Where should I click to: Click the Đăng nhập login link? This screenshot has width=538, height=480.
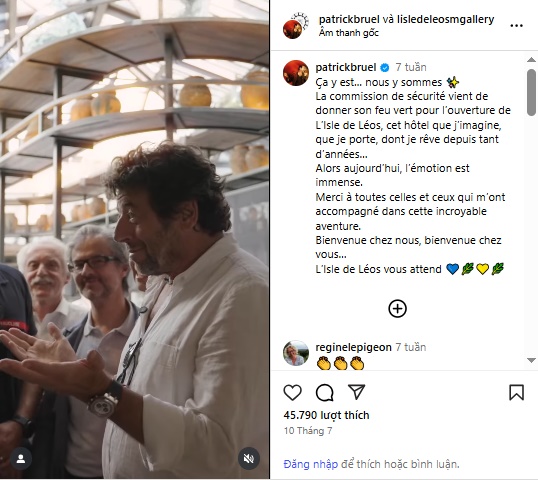tap(311, 464)
